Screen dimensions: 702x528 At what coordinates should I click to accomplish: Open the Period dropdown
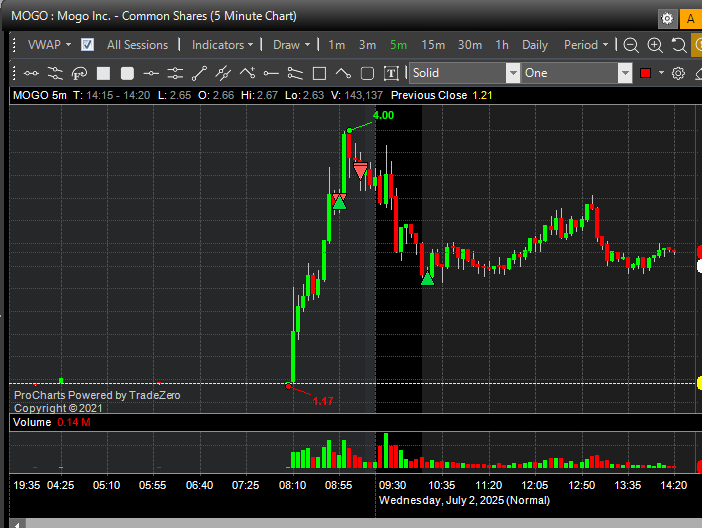586,45
